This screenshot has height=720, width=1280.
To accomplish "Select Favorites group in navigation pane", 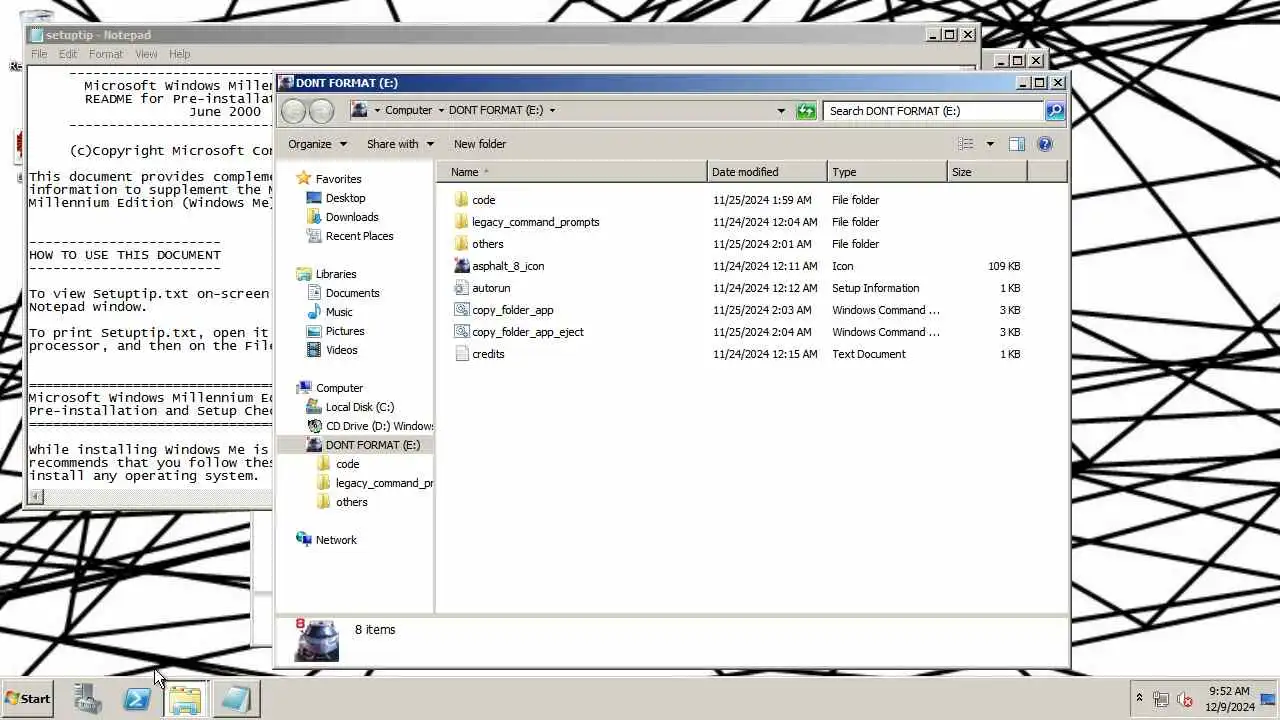I will (x=338, y=179).
